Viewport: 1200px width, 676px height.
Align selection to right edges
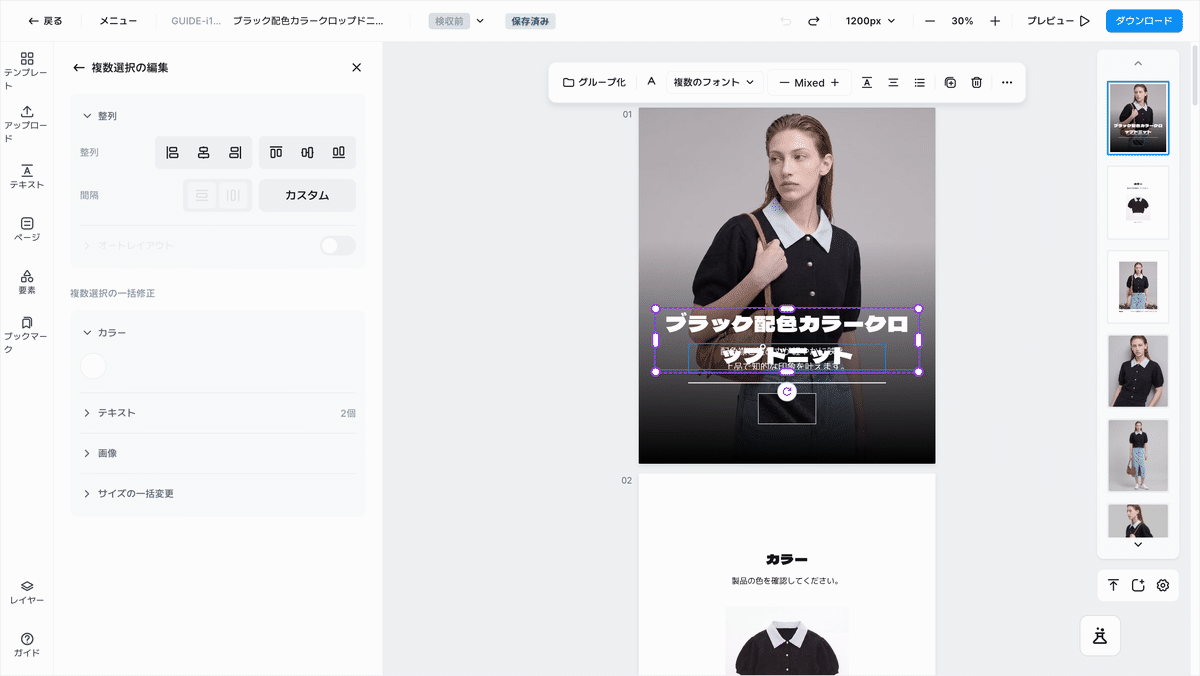[235, 152]
